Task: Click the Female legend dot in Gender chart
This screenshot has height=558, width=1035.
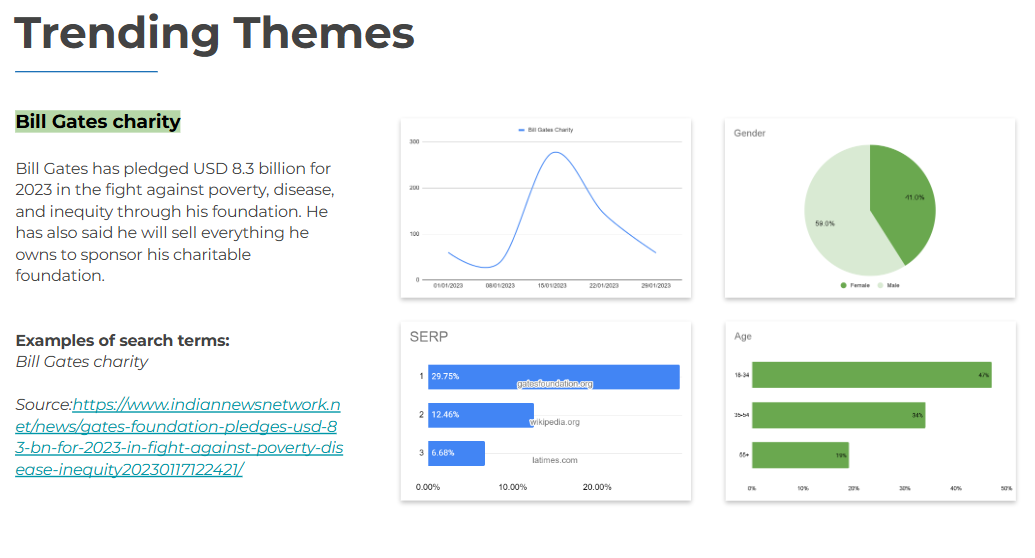Action: pos(843,285)
